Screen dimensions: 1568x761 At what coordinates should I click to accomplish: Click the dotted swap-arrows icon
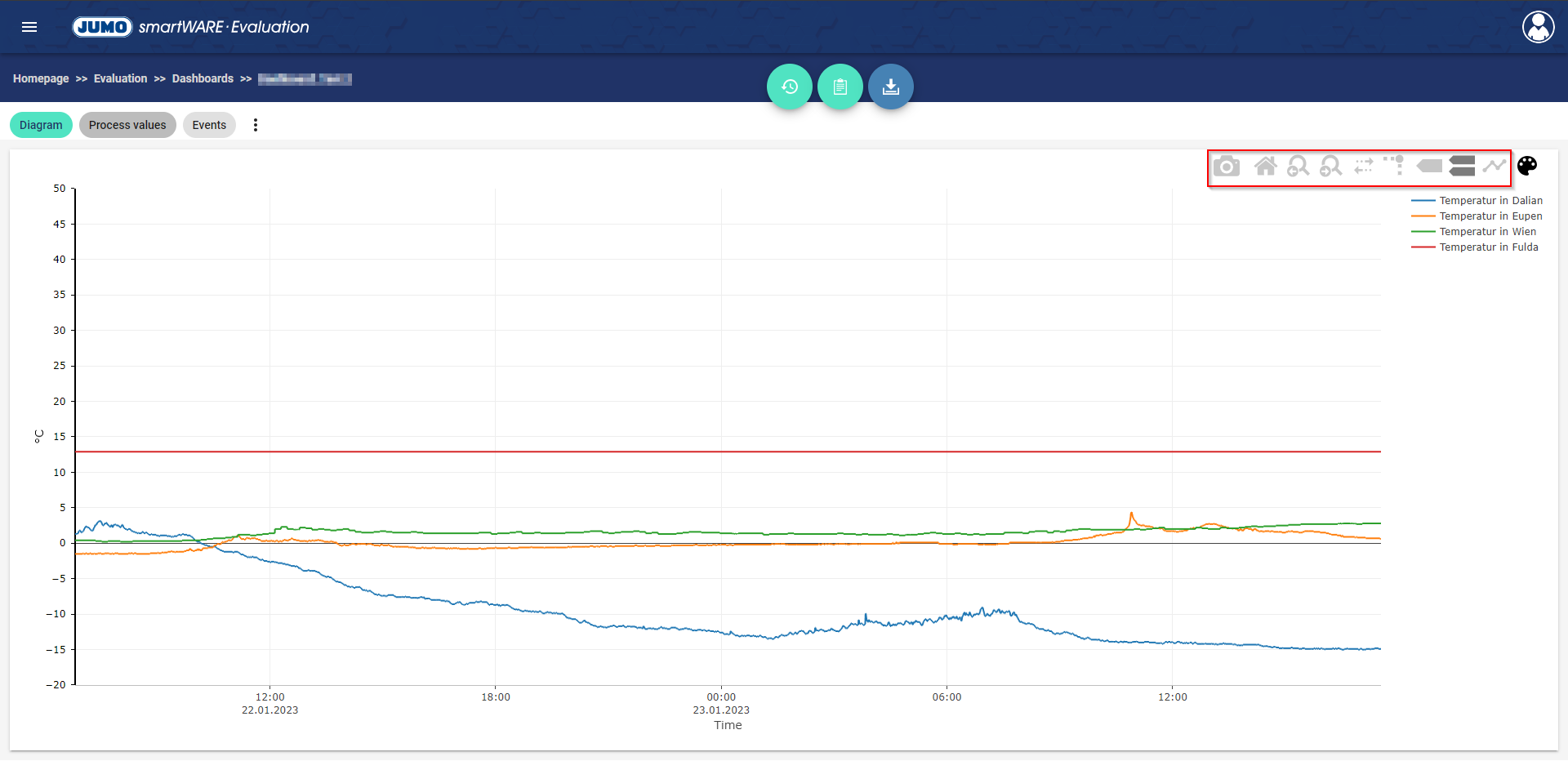(x=1363, y=167)
